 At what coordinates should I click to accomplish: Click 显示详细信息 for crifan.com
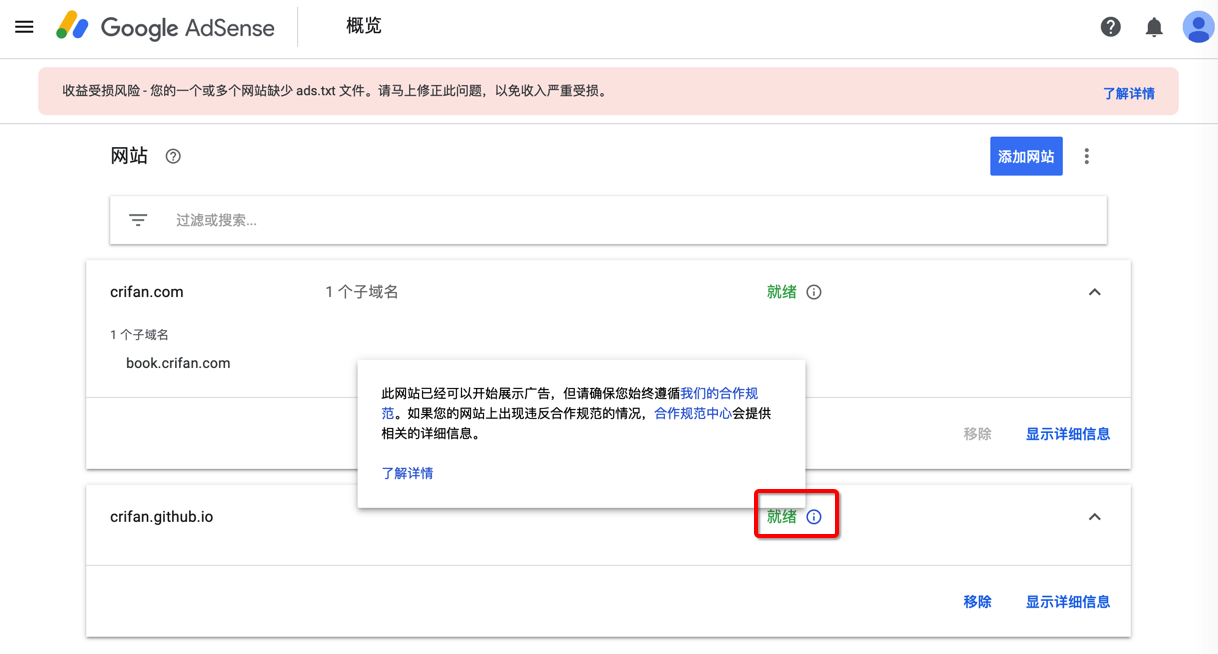coord(1068,434)
